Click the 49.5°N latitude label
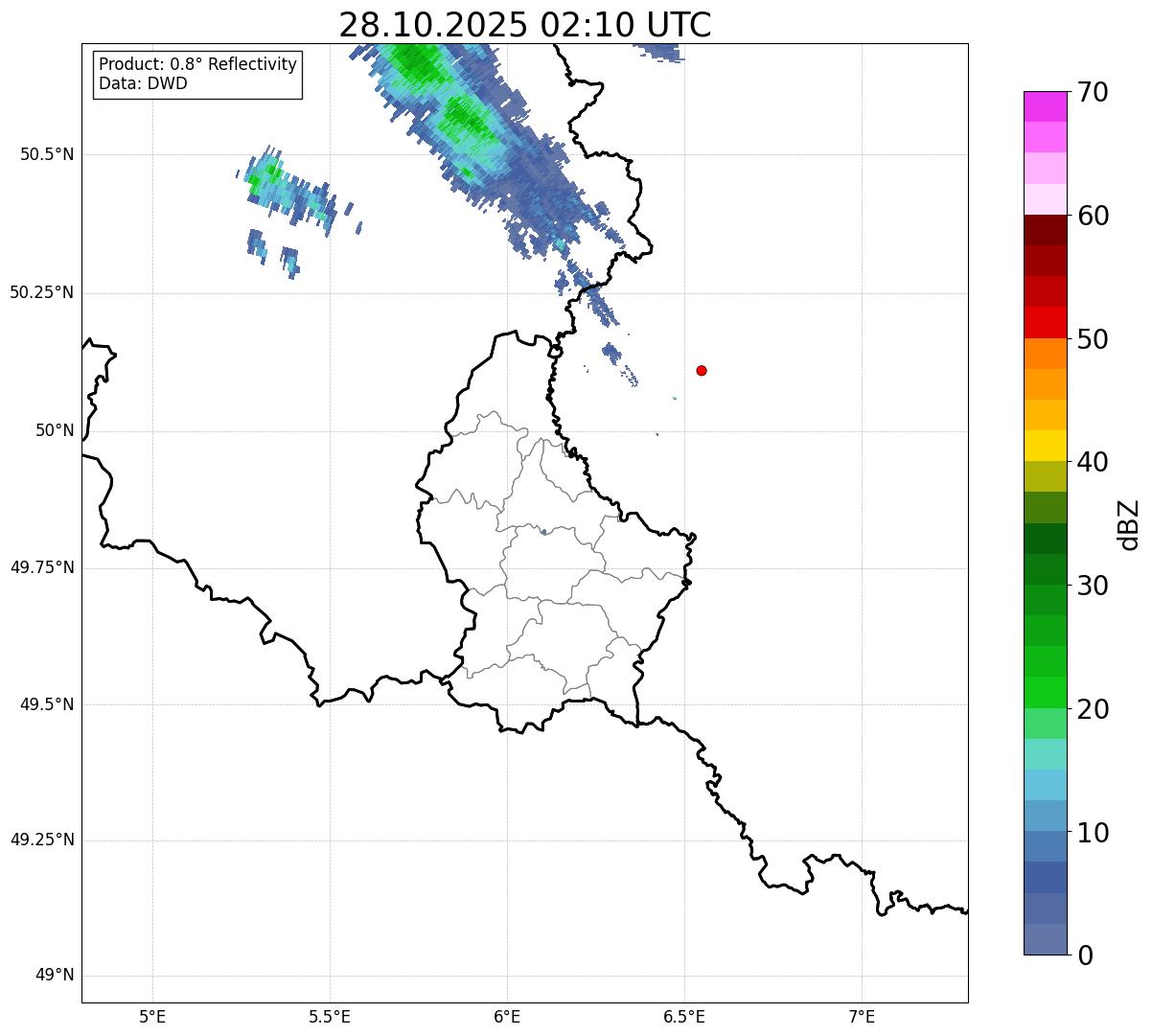The image size is (1152, 1036). tap(46, 704)
